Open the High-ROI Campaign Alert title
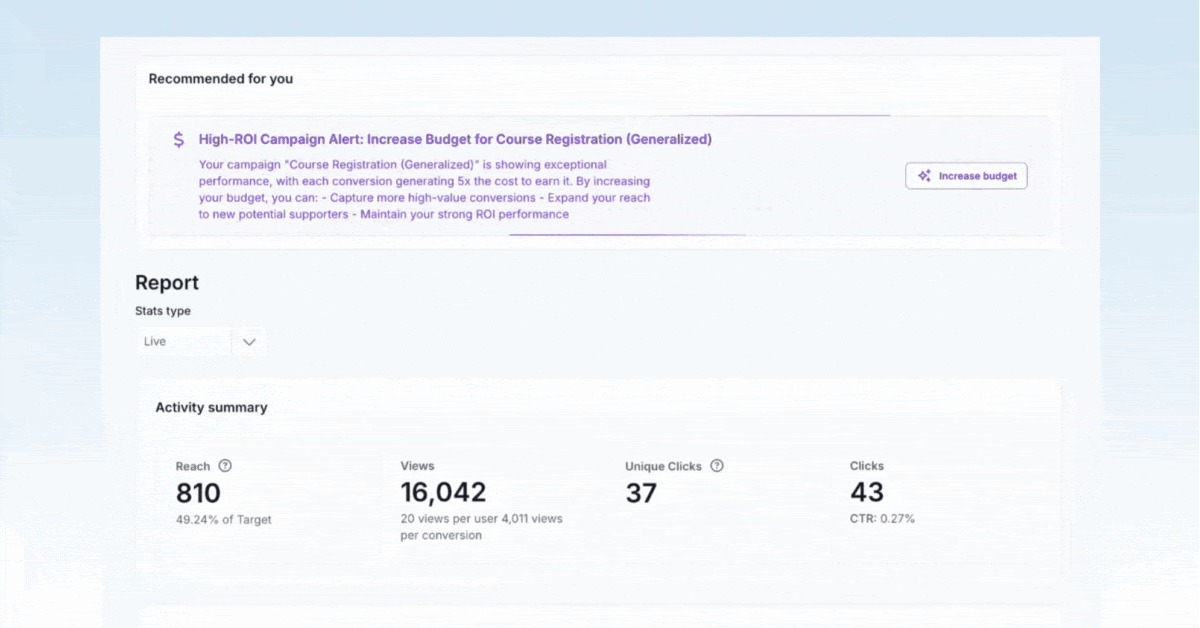 (455, 140)
